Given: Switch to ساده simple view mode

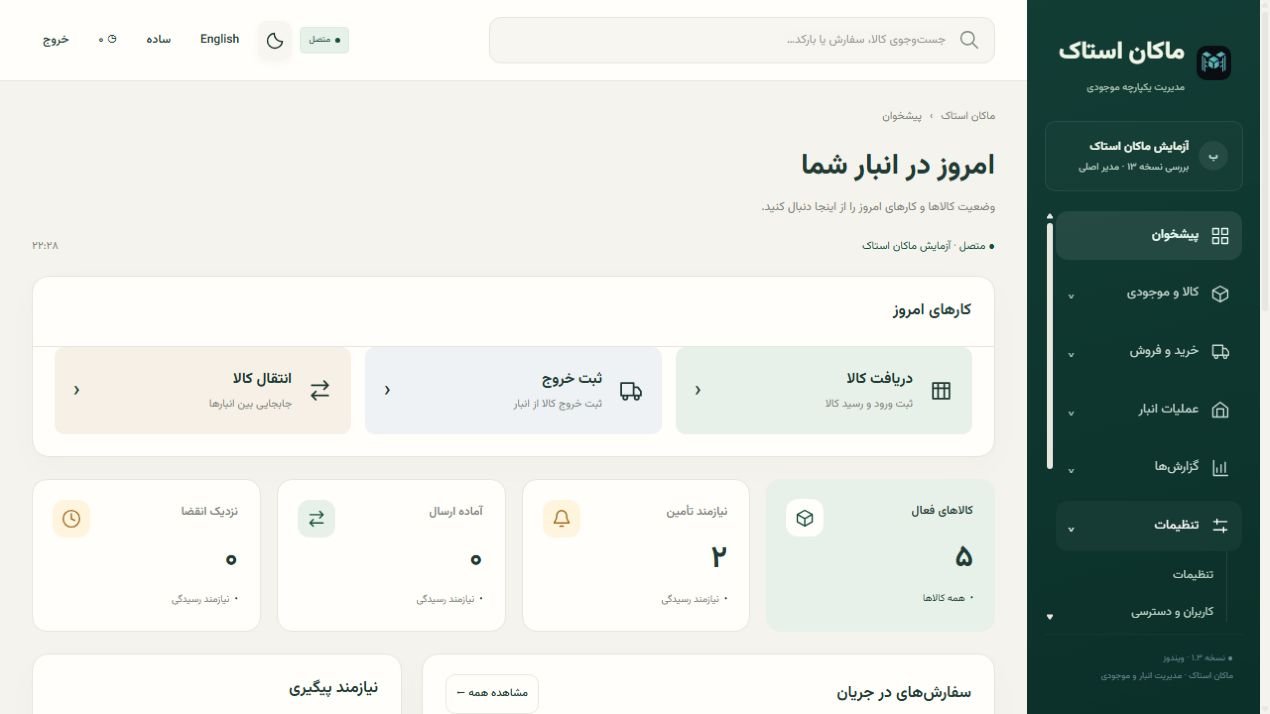Looking at the screenshot, I should click(158, 39).
